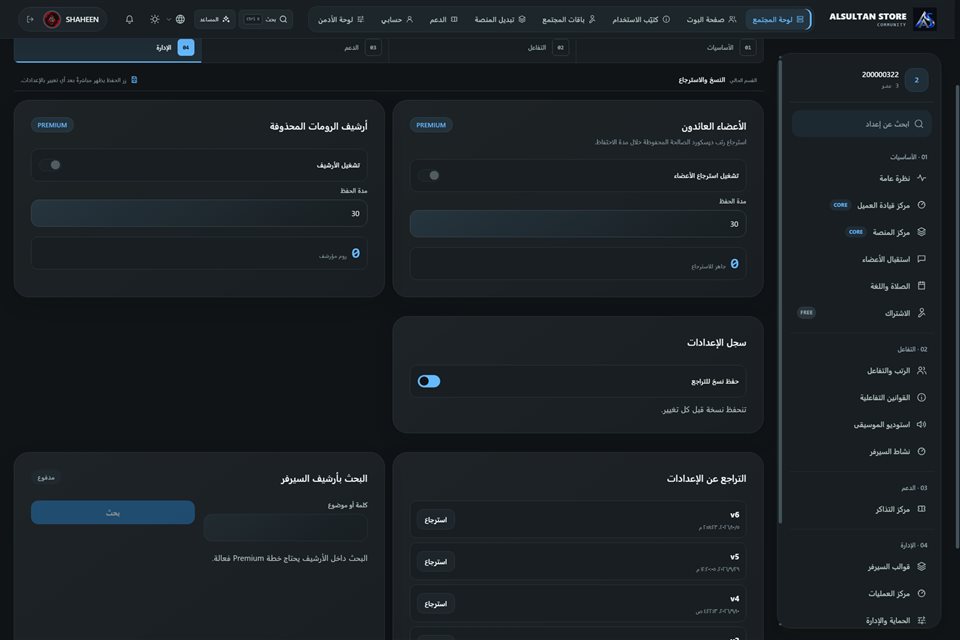Viewport: 960px width, 640px height.
Task: Toggle تشغيل الأرشيف archive switch
Action: tap(50, 165)
